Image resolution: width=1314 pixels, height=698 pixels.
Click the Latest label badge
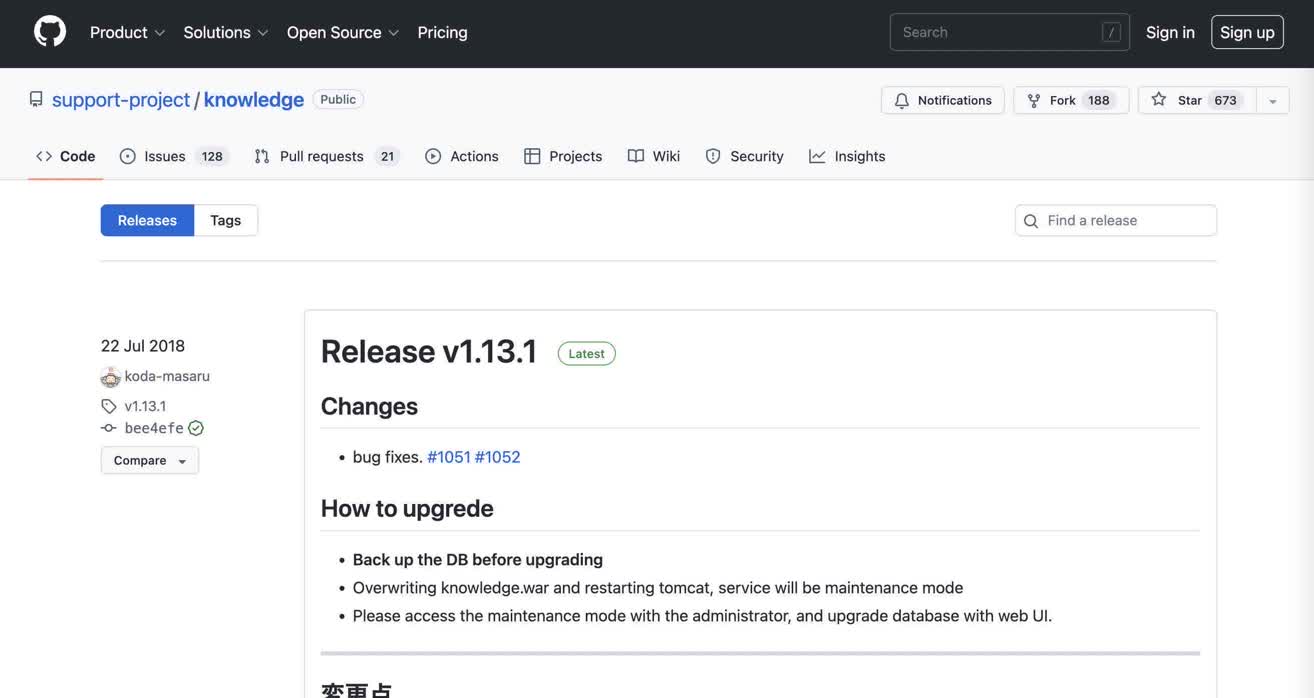coord(586,353)
